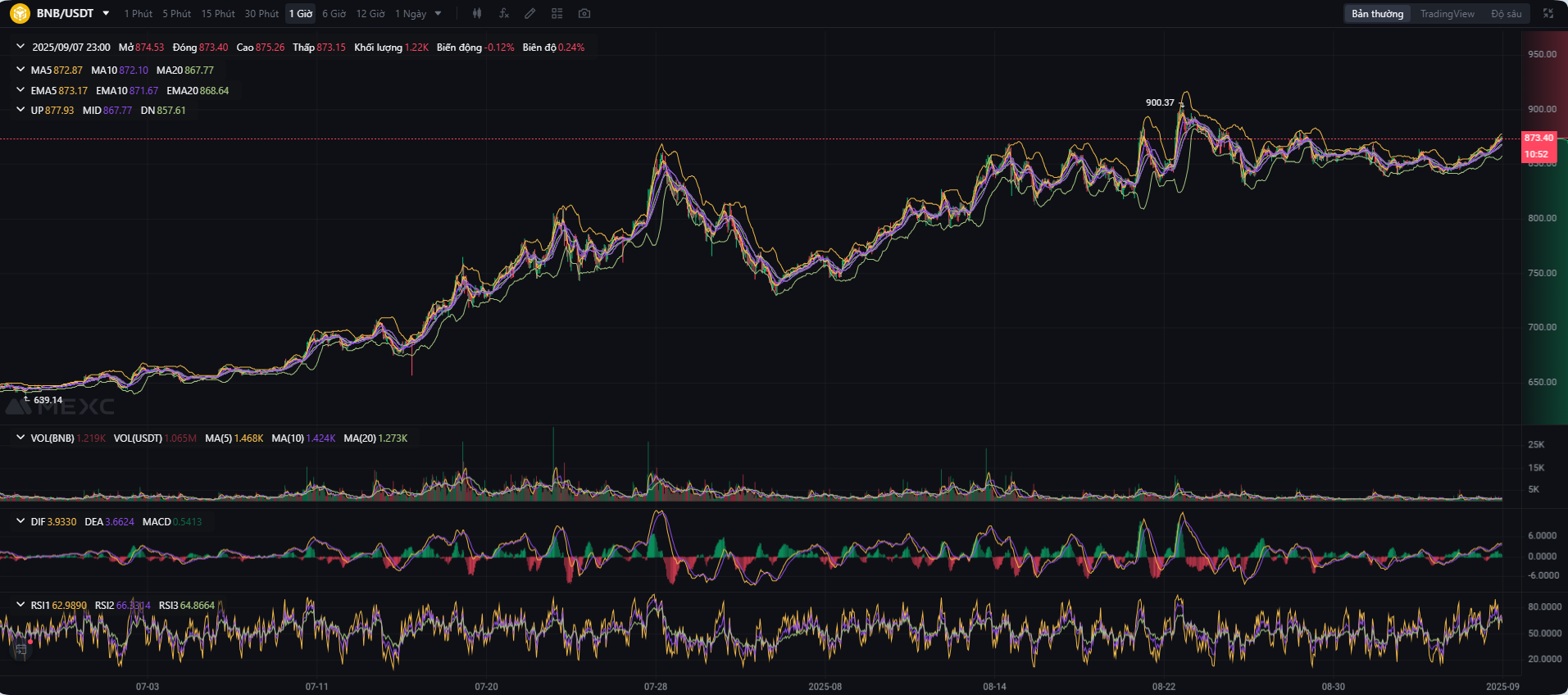The image size is (1568, 695).
Task: Click the volume MA(10) 1.424K label
Action: [x=303, y=438]
